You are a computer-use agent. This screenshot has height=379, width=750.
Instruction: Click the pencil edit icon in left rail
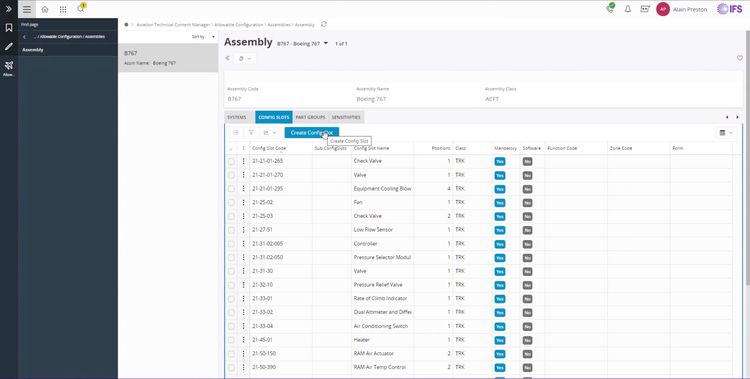[x=9, y=46]
